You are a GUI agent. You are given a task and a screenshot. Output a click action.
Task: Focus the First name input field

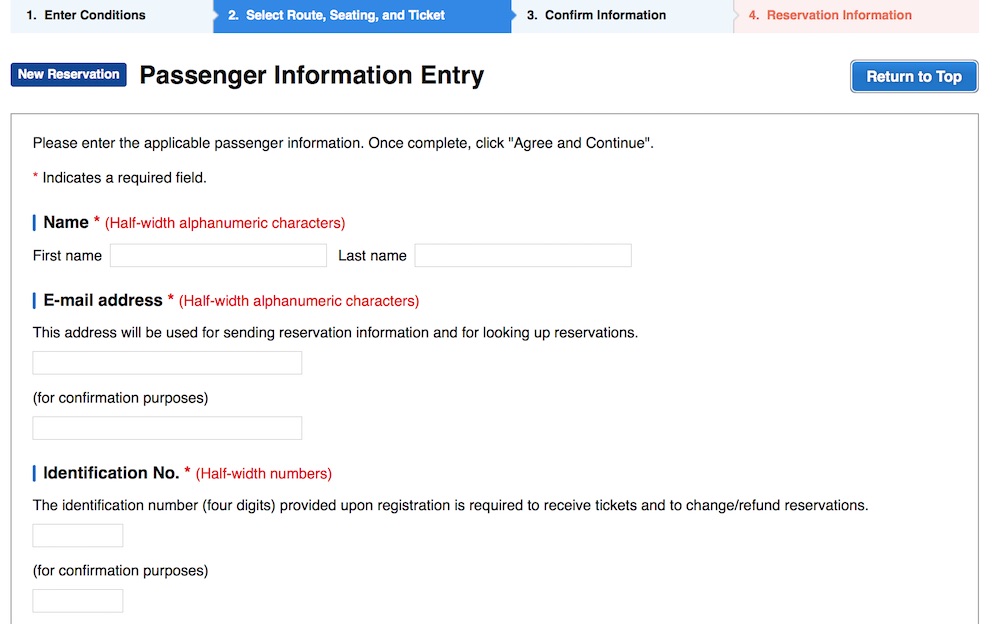[218, 255]
